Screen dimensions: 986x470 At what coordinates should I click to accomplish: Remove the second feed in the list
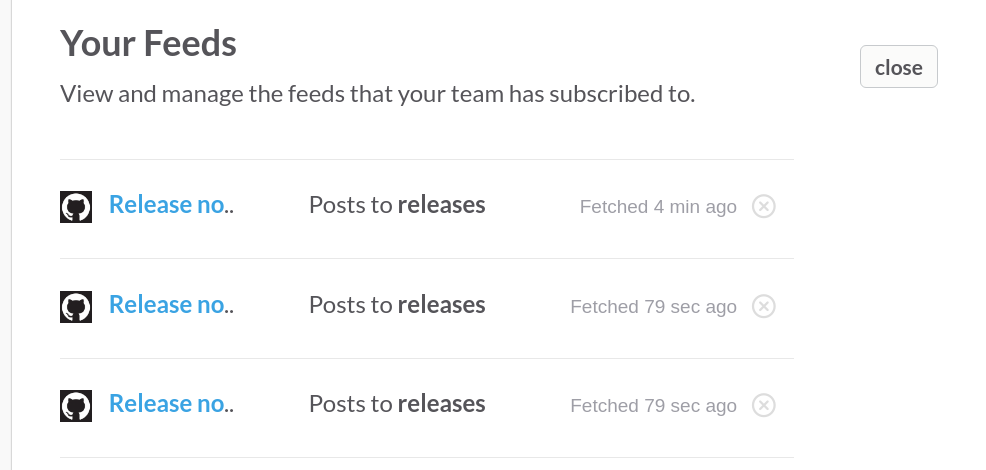(x=763, y=306)
